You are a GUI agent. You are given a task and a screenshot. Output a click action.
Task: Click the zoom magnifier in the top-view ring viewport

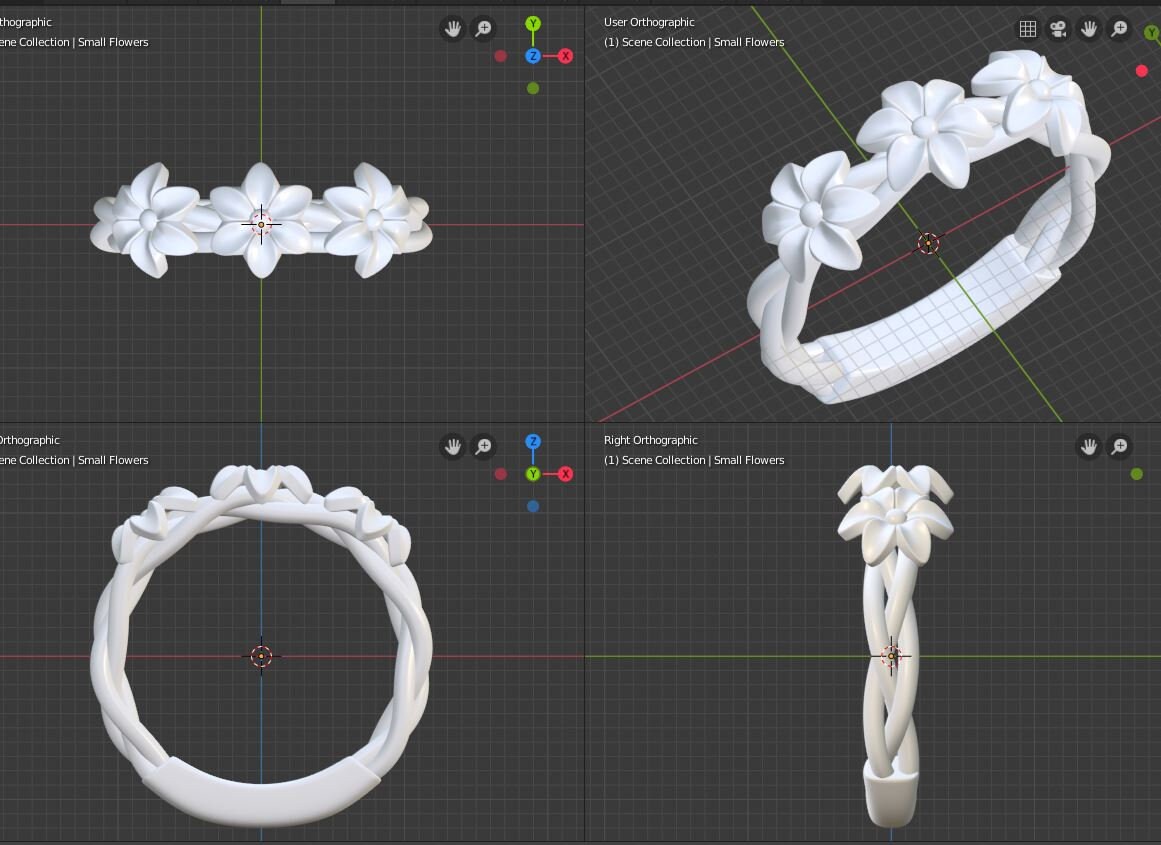(x=484, y=29)
